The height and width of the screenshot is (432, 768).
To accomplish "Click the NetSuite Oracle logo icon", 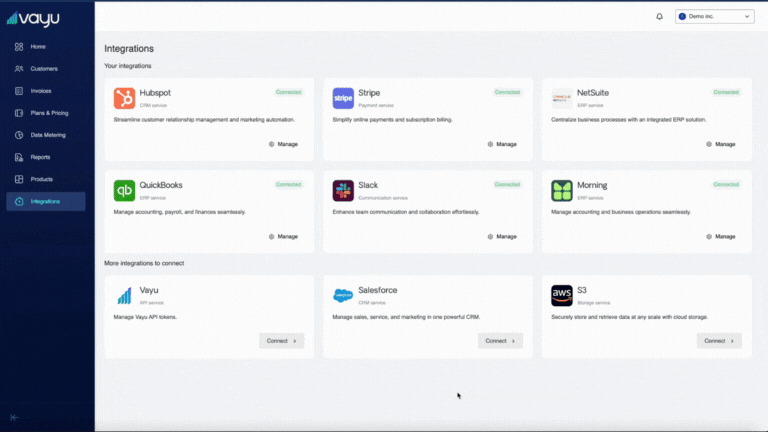I will [562, 98].
